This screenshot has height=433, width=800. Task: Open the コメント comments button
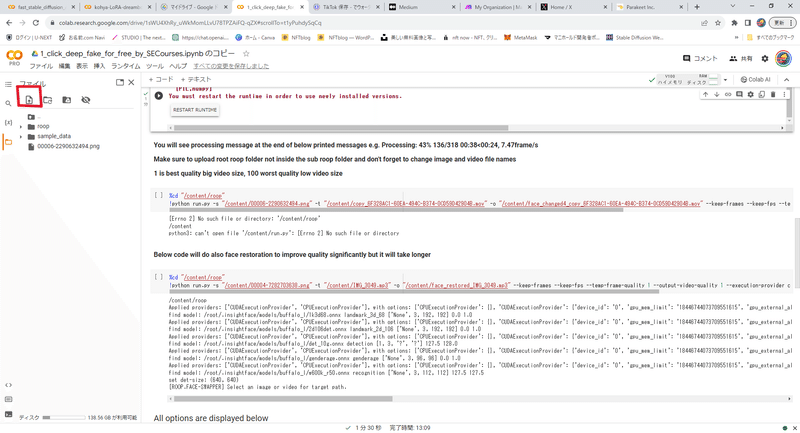pos(700,59)
